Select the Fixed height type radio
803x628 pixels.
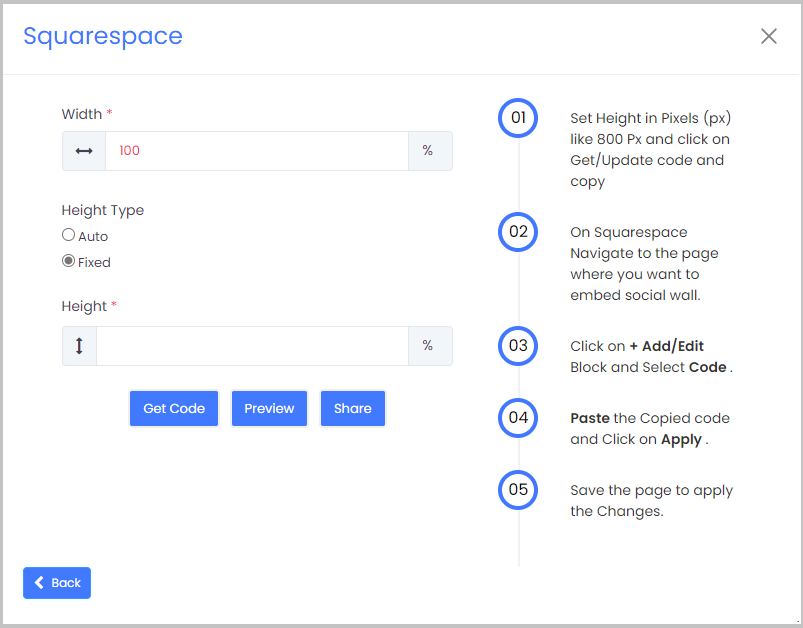68,261
